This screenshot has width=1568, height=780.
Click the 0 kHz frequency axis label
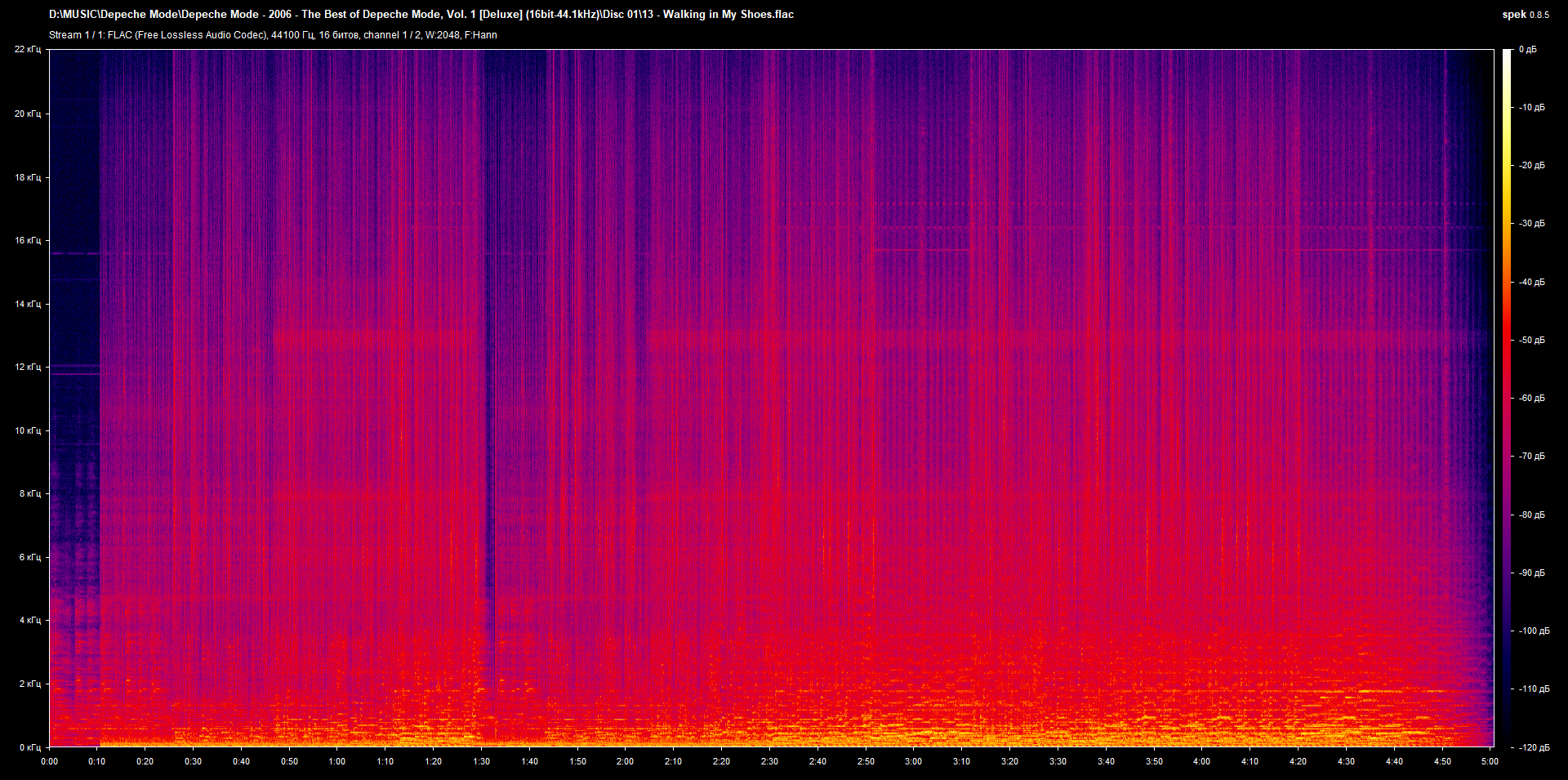click(x=29, y=747)
